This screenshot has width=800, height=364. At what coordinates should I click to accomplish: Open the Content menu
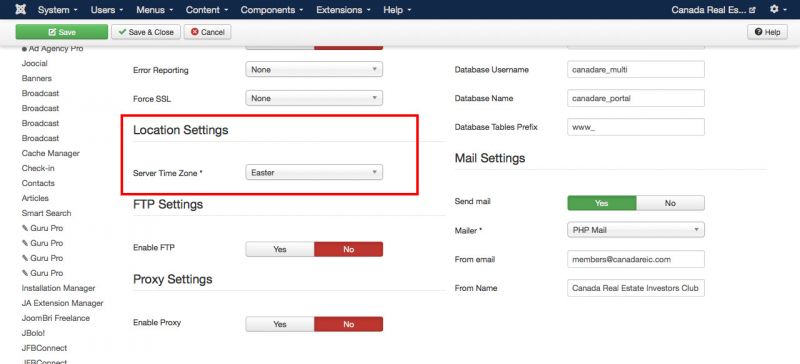coord(207,10)
